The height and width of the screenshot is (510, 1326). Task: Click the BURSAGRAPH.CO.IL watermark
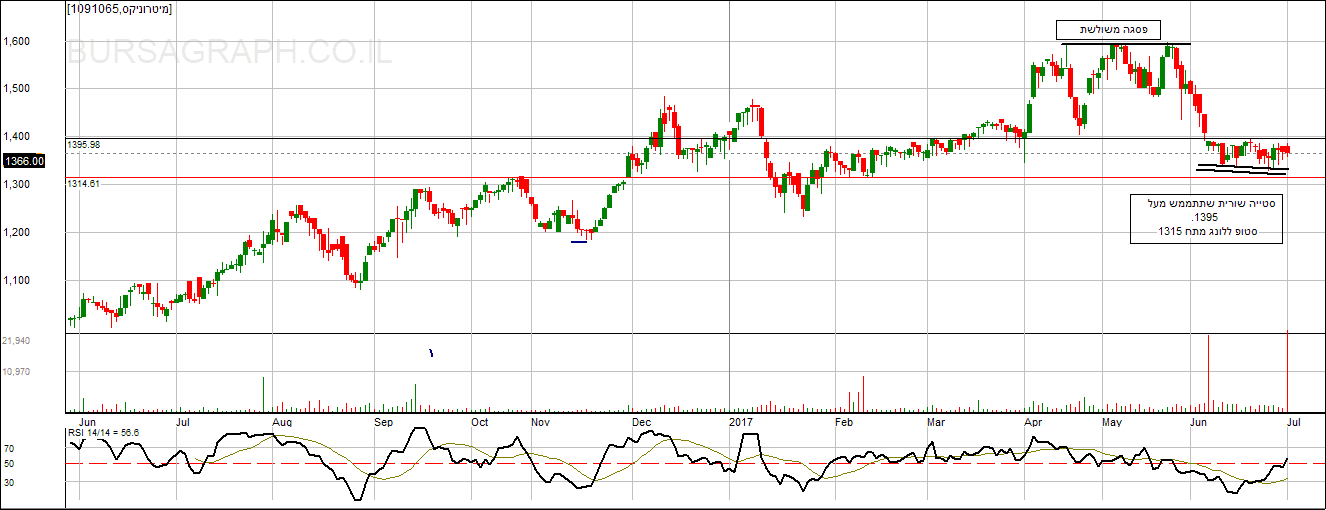pos(229,52)
